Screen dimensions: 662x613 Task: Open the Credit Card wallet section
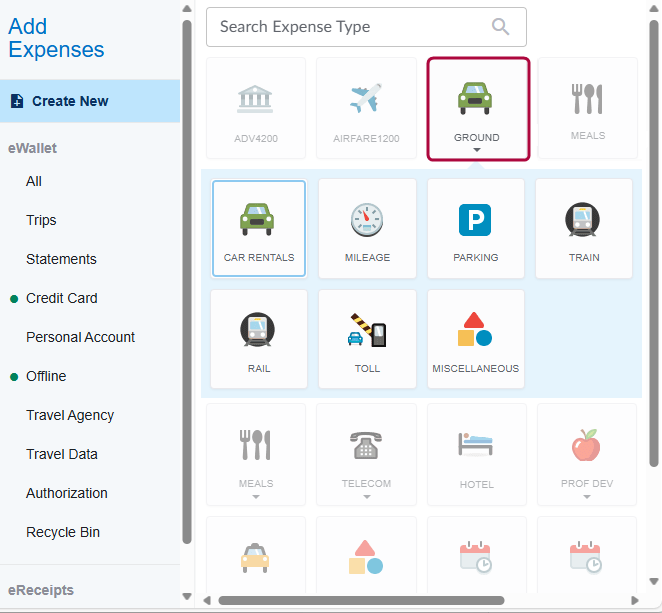[x=61, y=298]
